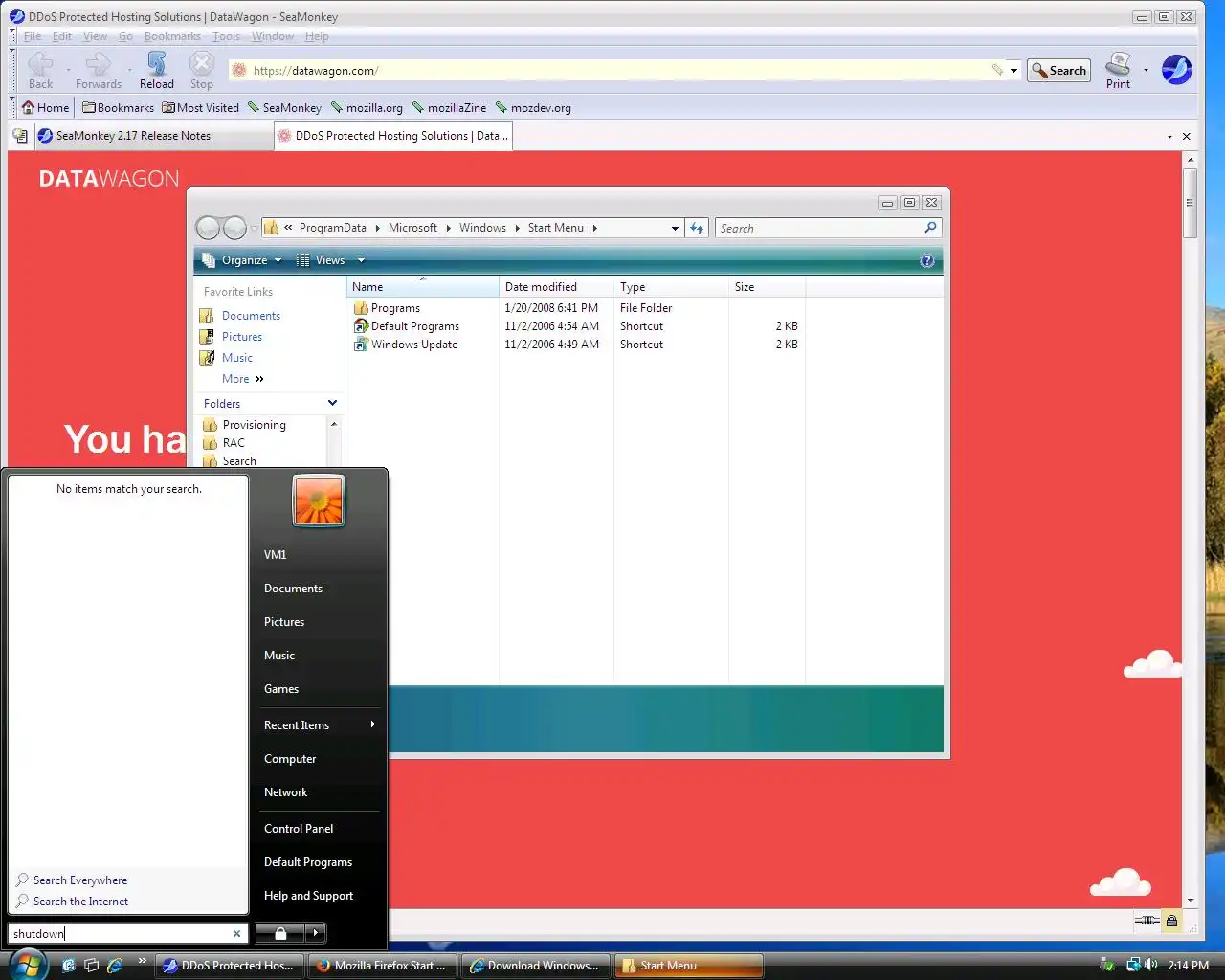Sort by Date modified column

pyautogui.click(x=556, y=287)
